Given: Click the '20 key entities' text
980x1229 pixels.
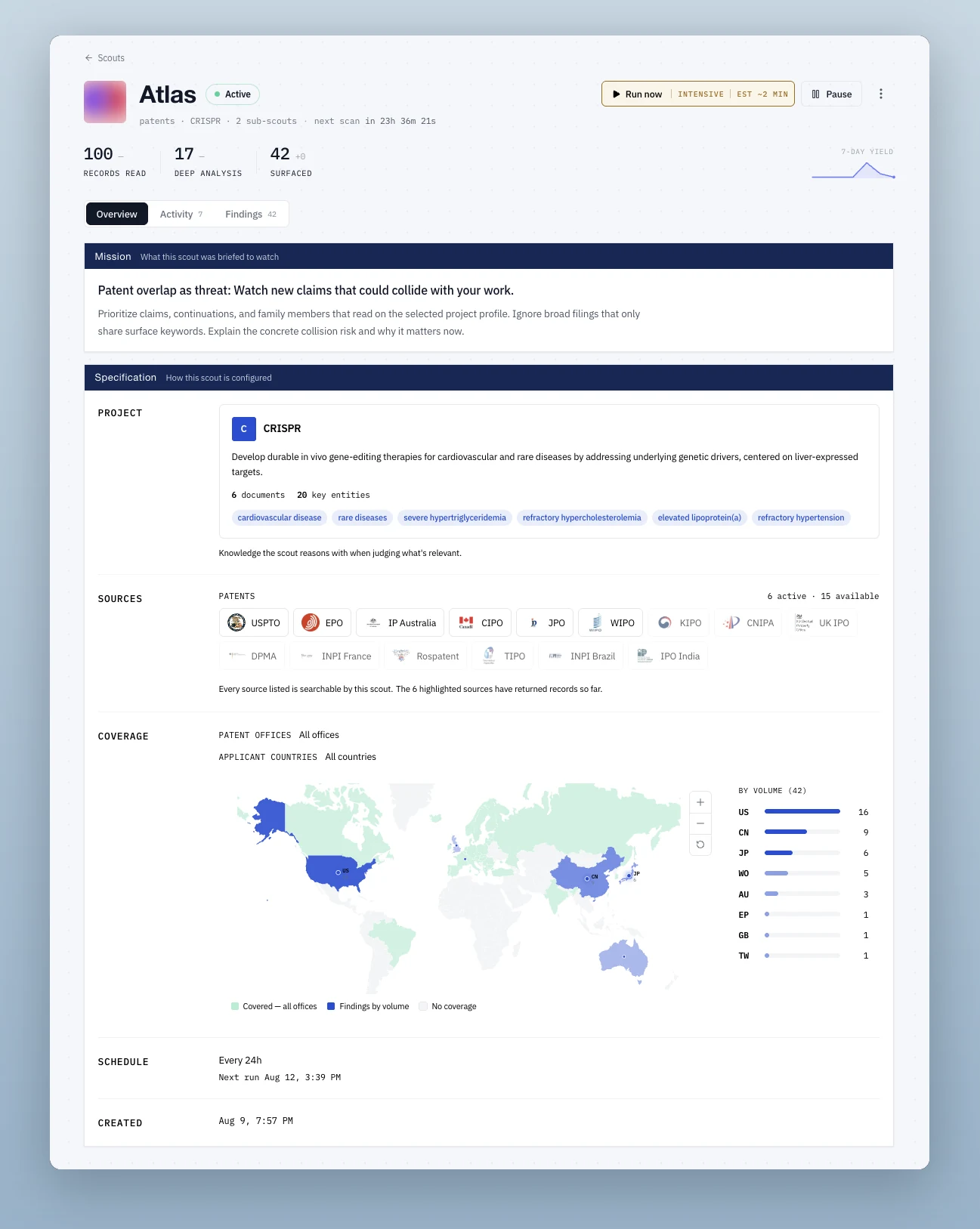Looking at the screenshot, I should point(333,496).
